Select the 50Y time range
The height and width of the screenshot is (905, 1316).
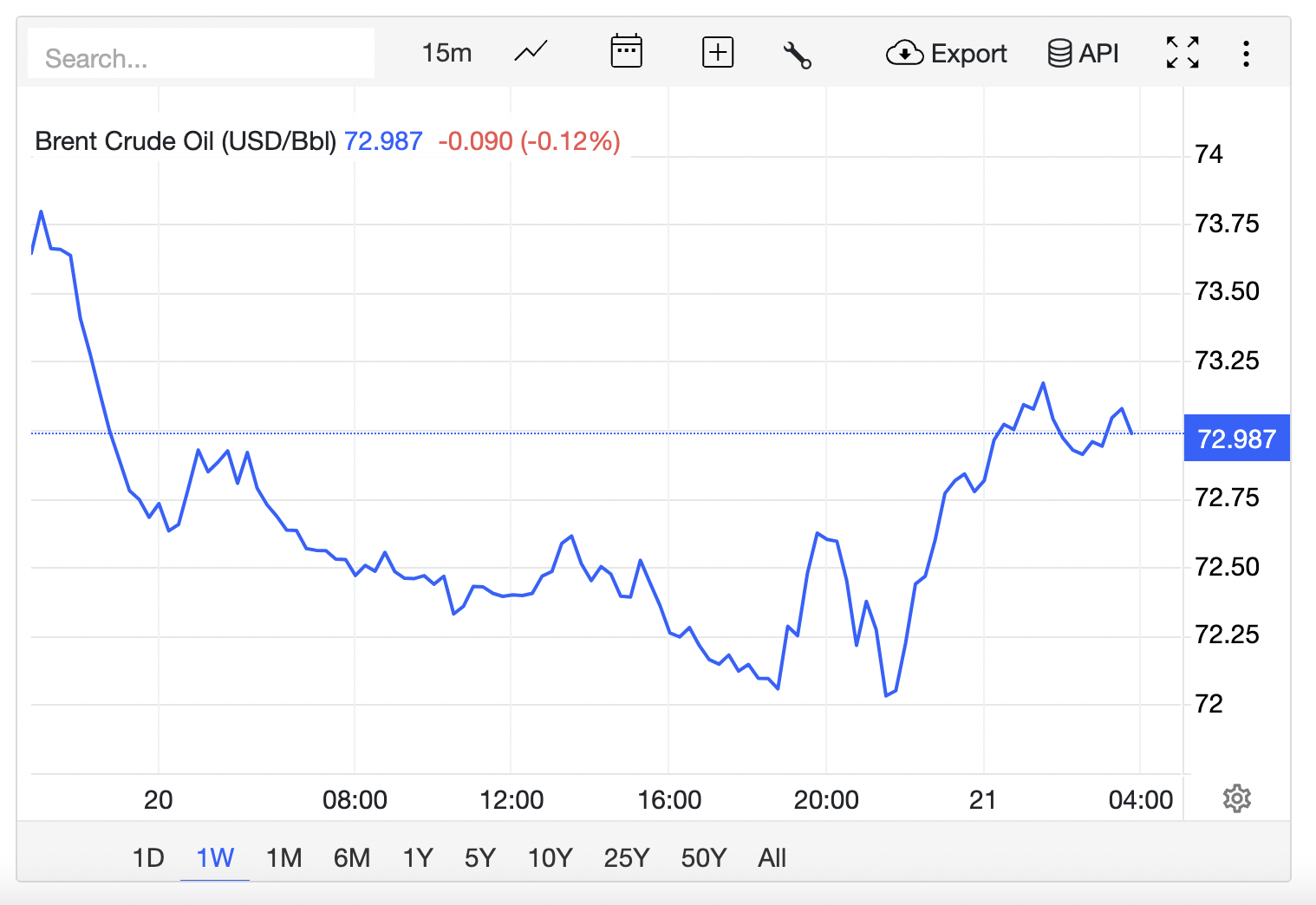pyautogui.click(x=703, y=857)
